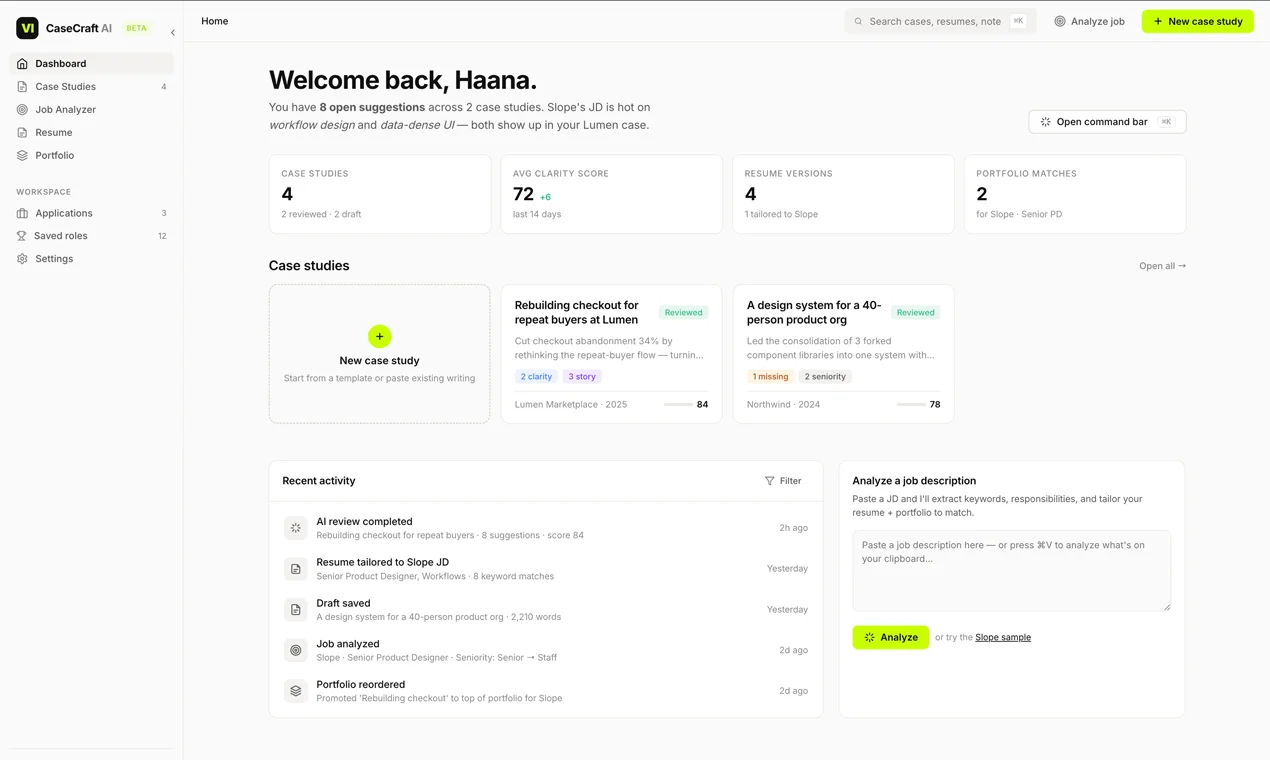Open the Recent activity Filter
This screenshot has width=1270, height=760.
point(783,481)
